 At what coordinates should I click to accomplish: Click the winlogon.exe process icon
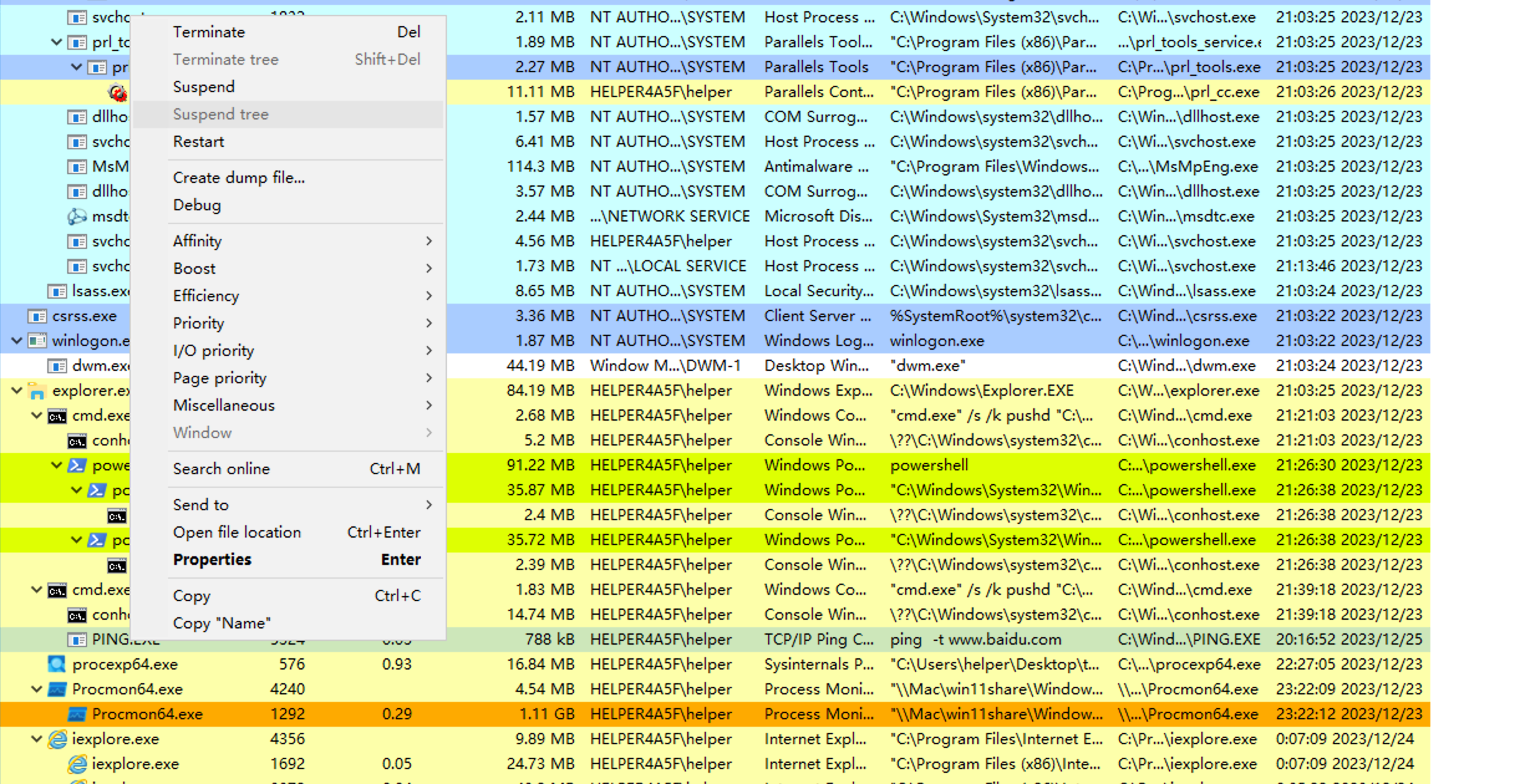[37, 341]
